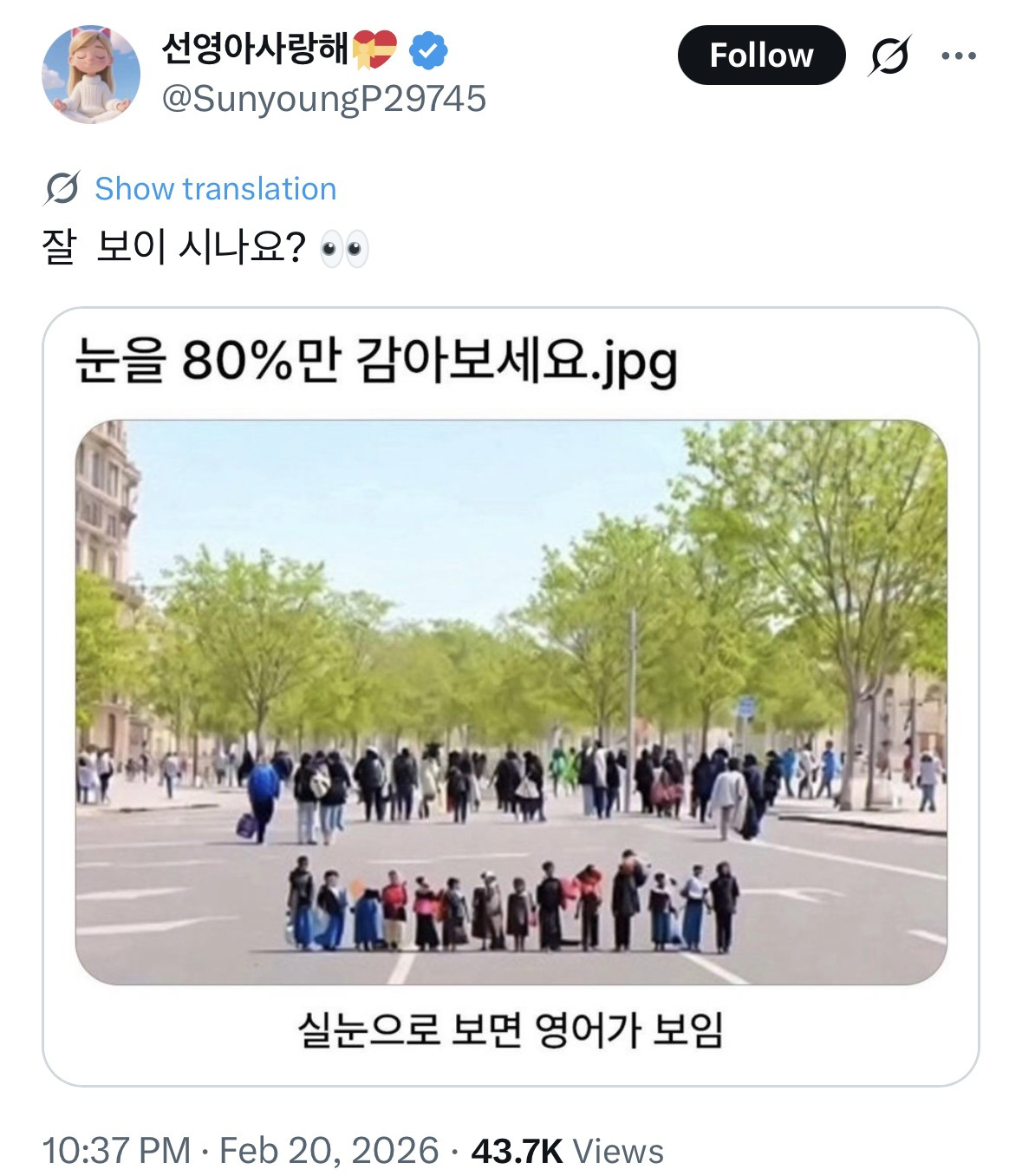Open the three-dot more options menu
This screenshot has width=1022, height=1176.
point(959,56)
